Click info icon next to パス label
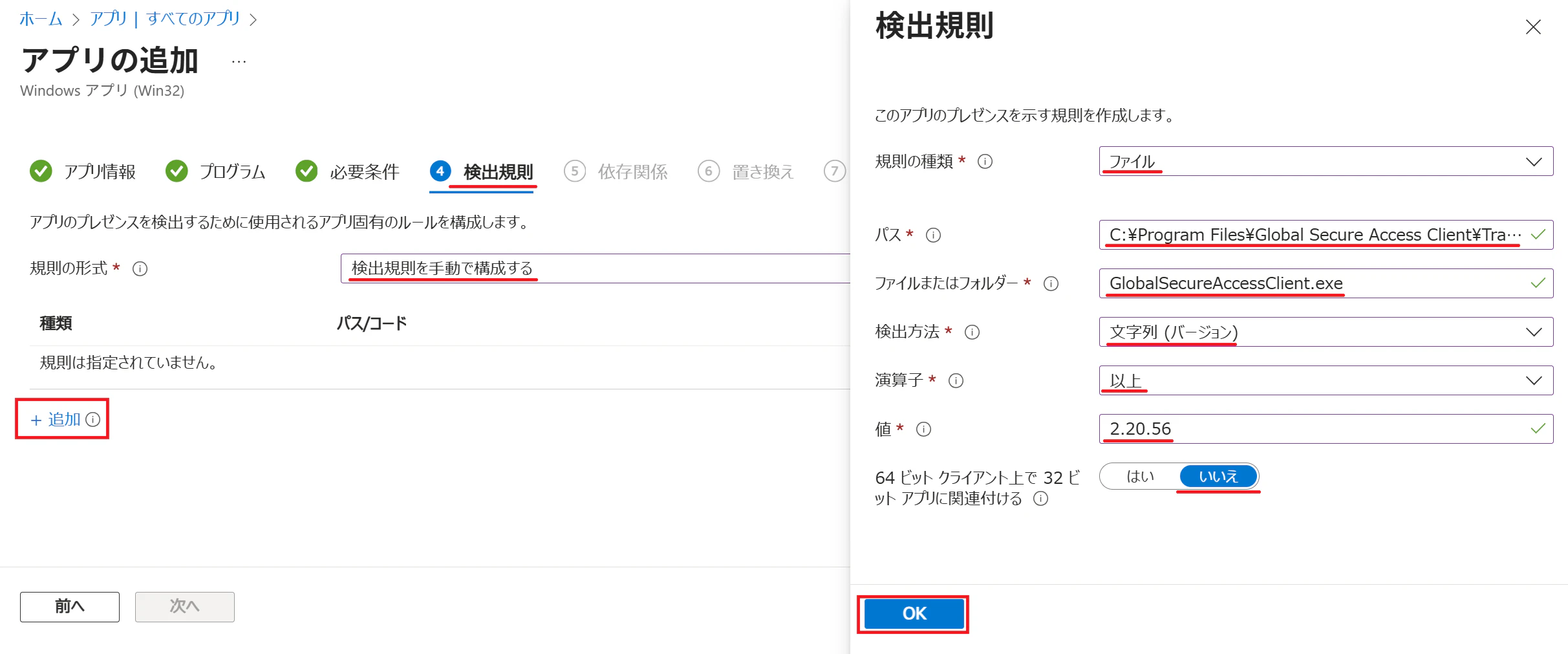The height and width of the screenshot is (654, 1568). 933,235
